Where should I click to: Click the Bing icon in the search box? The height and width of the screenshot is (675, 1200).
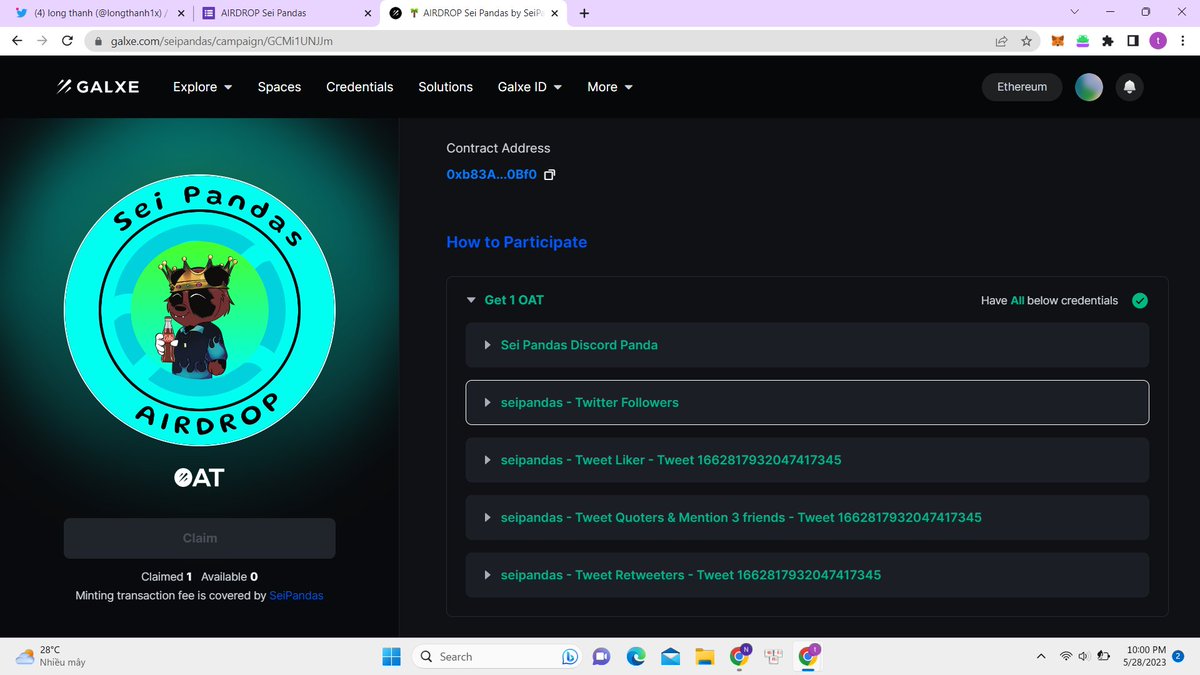pyautogui.click(x=570, y=656)
